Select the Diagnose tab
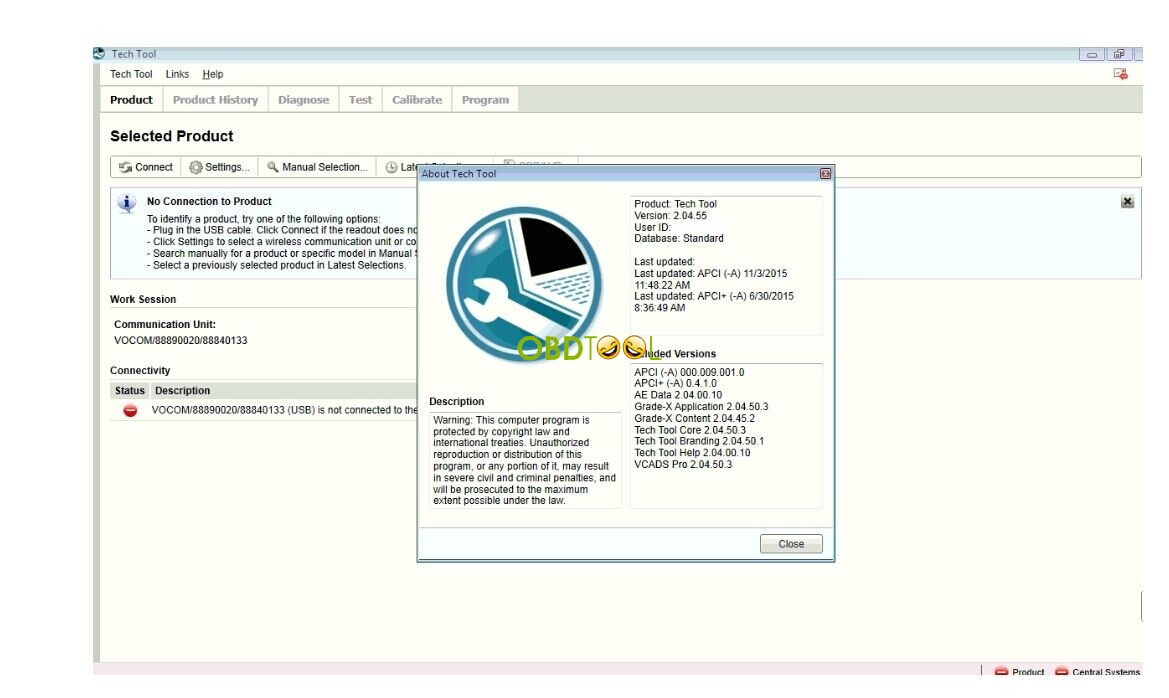The image size is (1169, 698). tap(305, 99)
